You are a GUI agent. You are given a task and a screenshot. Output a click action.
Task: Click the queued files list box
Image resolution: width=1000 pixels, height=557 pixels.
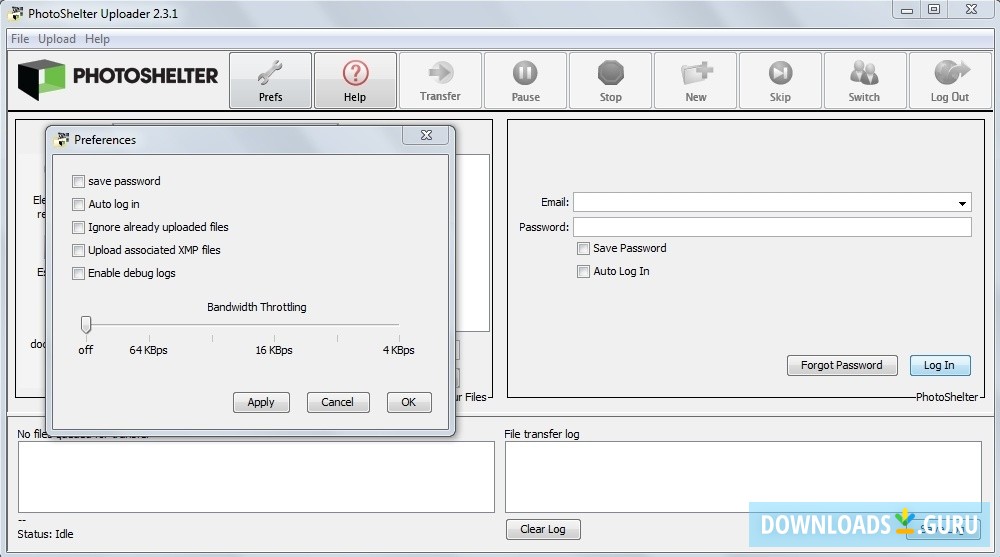coord(256,477)
